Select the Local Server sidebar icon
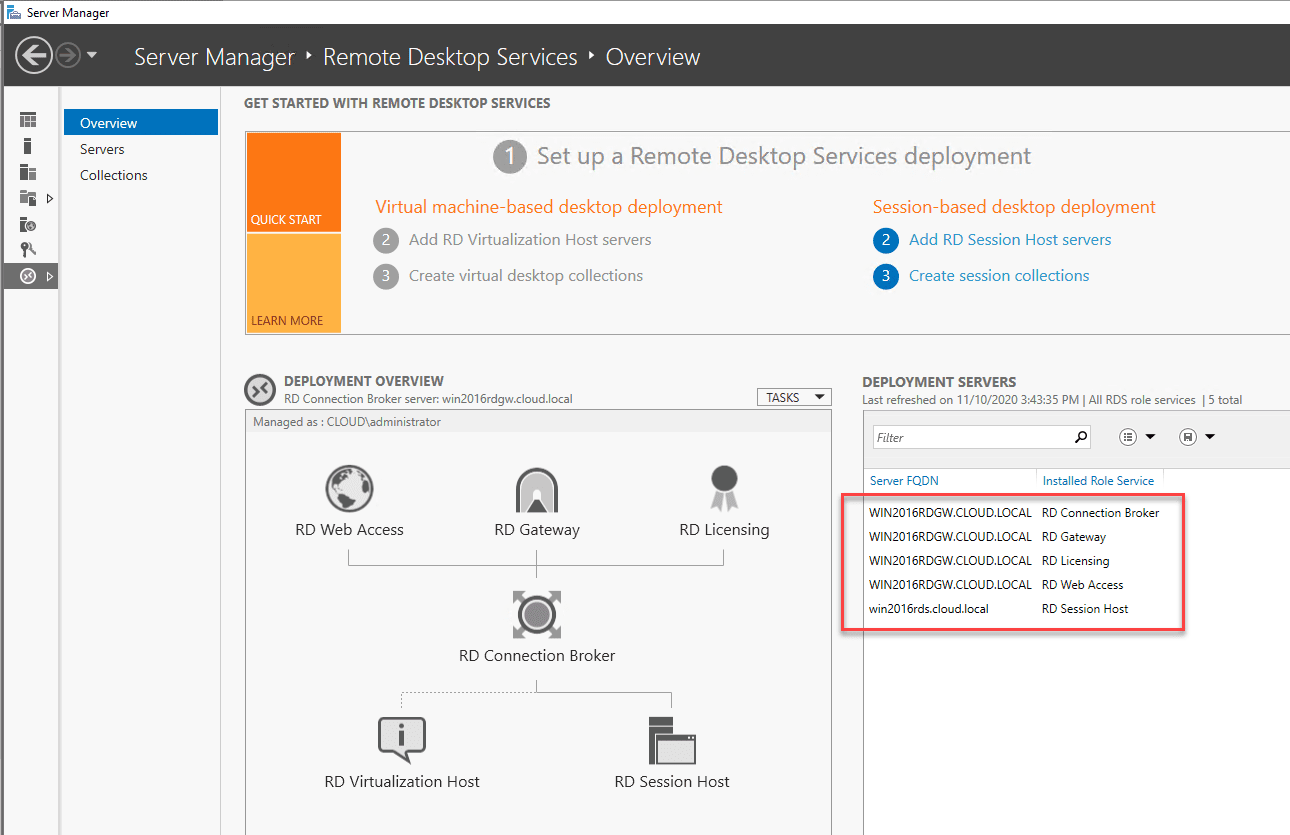 28,146
